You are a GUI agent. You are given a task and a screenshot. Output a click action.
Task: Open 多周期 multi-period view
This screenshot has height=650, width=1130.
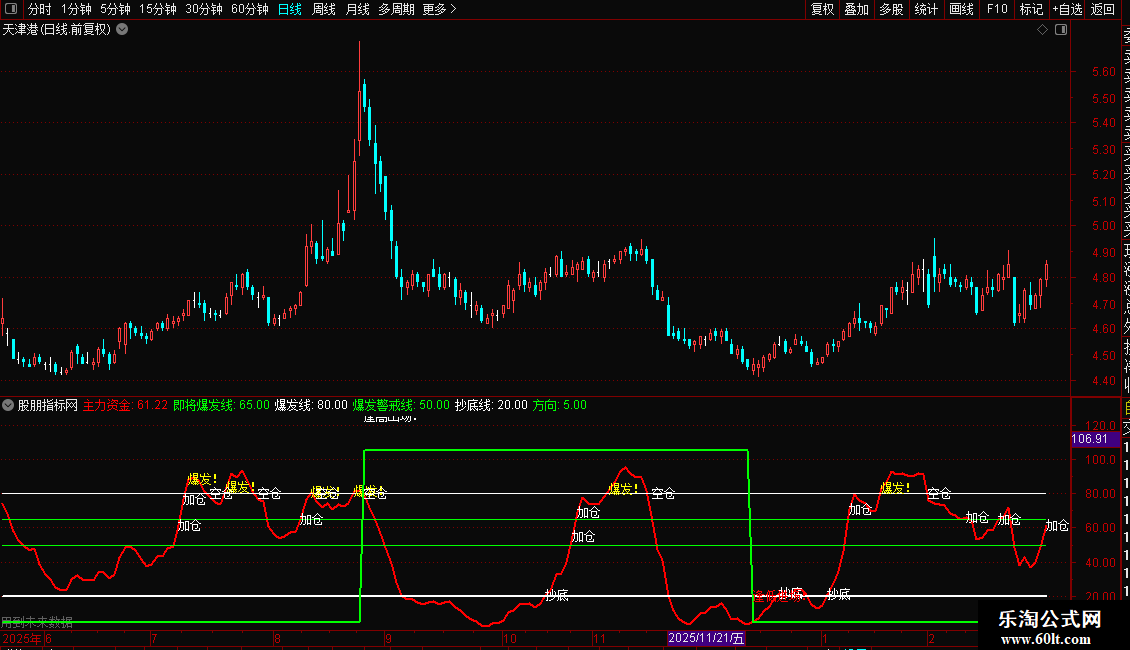[396, 9]
